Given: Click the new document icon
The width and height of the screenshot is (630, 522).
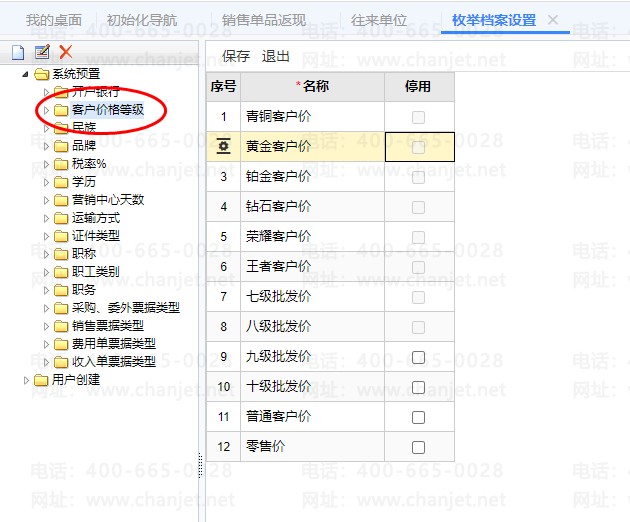Looking at the screenshot, I should pos(18,52).
